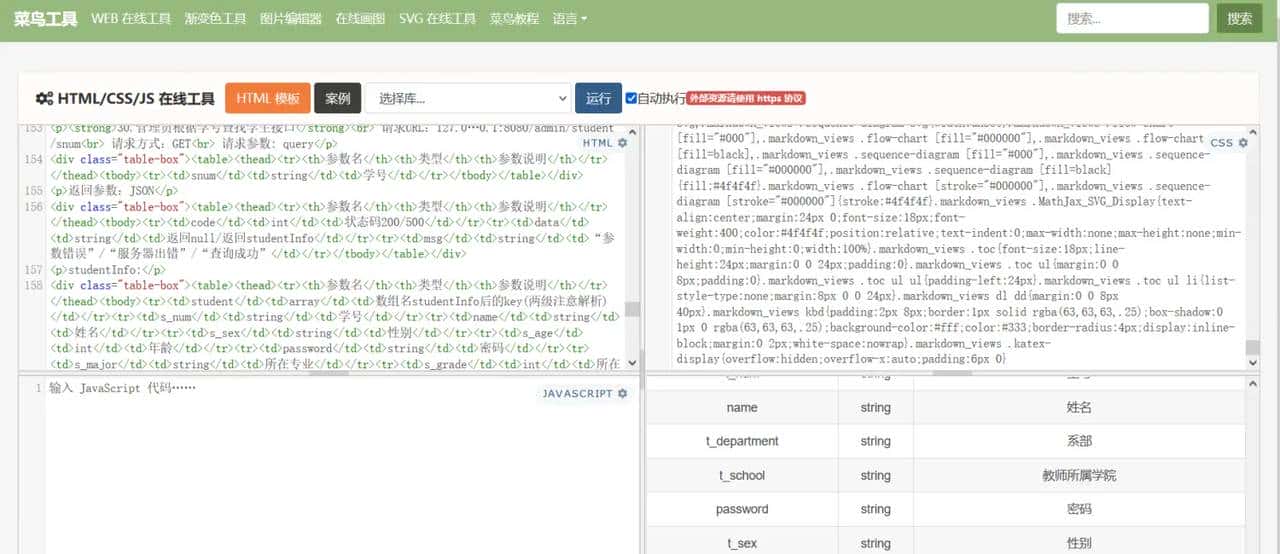Click the 姓名 description cell
Viewport: 1280px width, 554px height.
pyautogui.click(x=1079, y=408)
